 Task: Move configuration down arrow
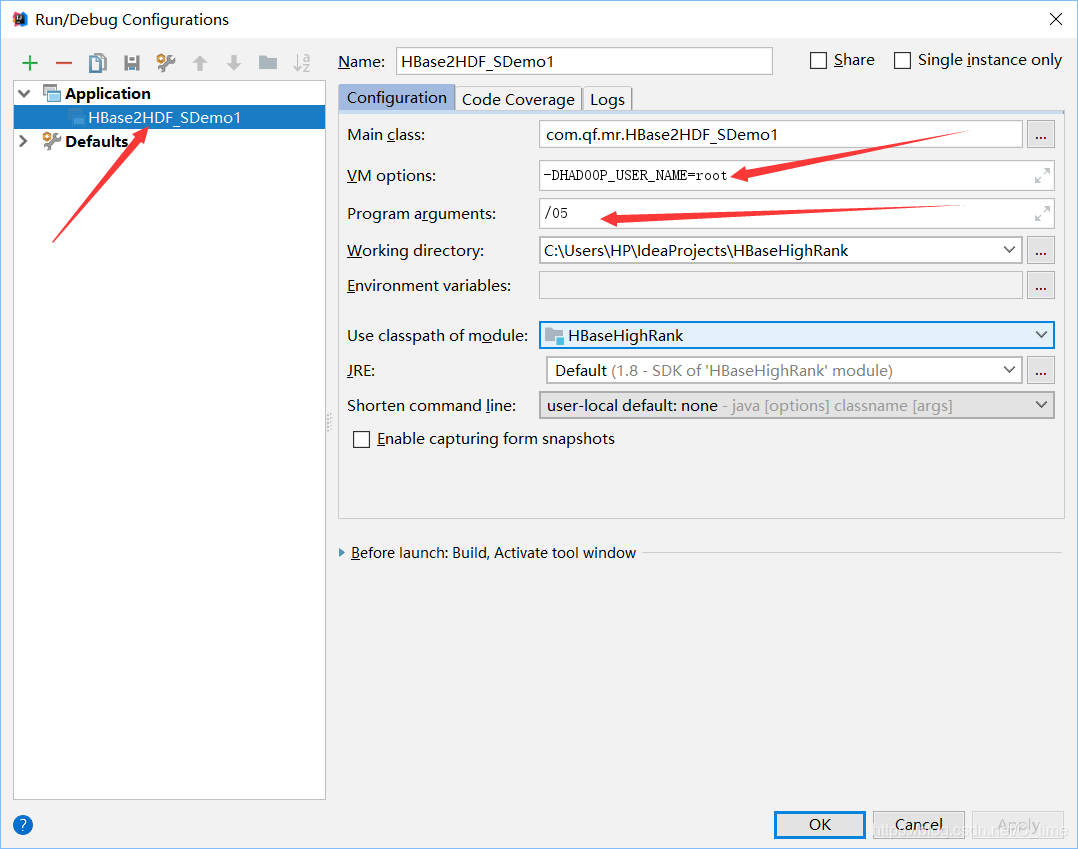234,63
